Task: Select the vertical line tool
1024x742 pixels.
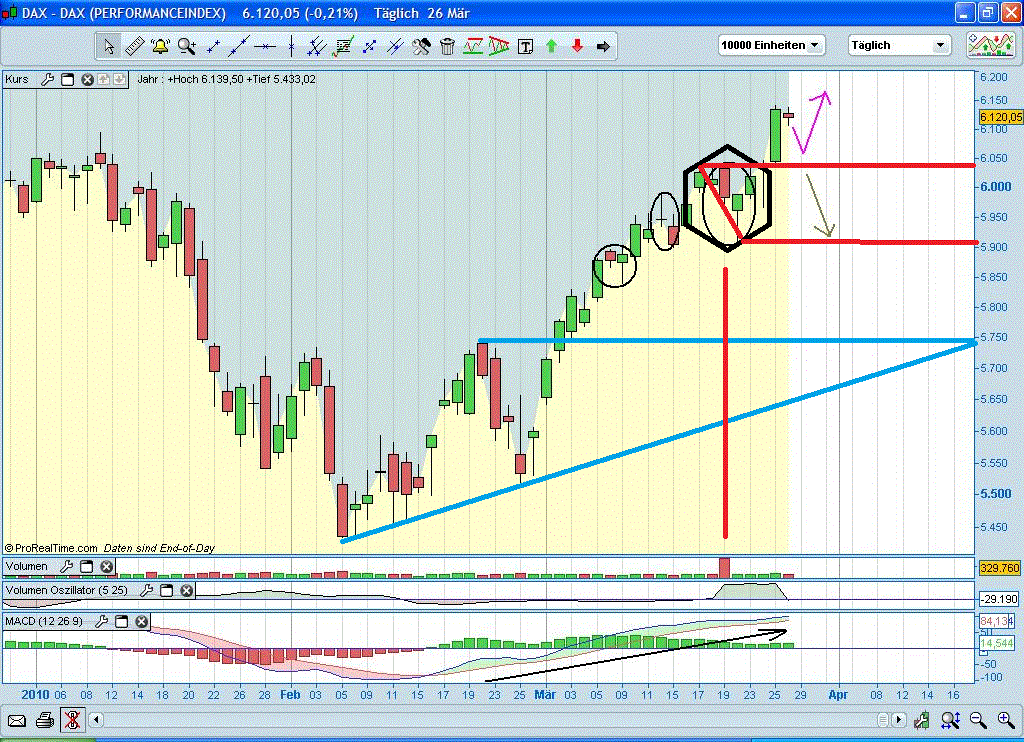Action: 291,46
